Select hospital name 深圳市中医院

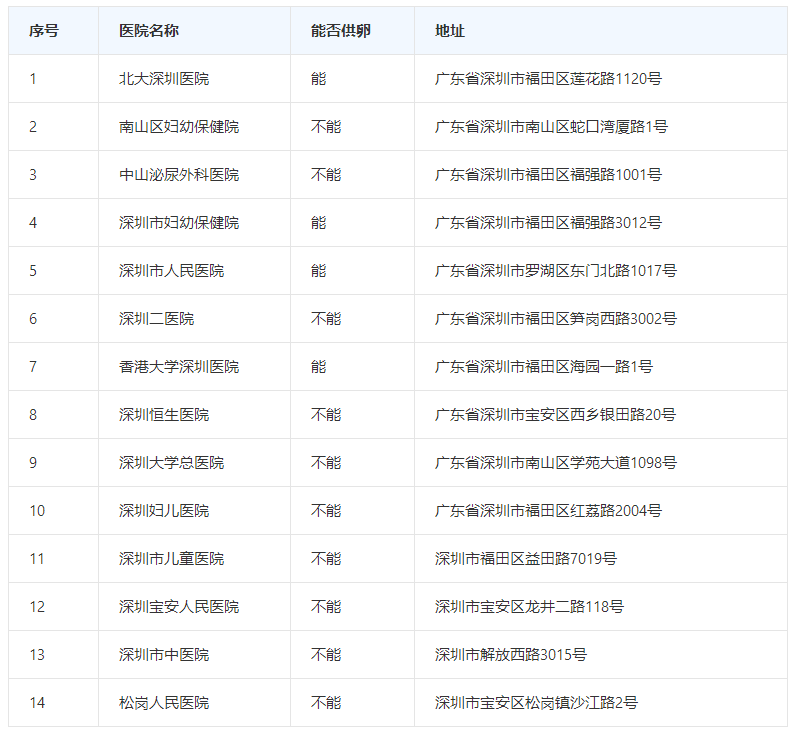164,654
